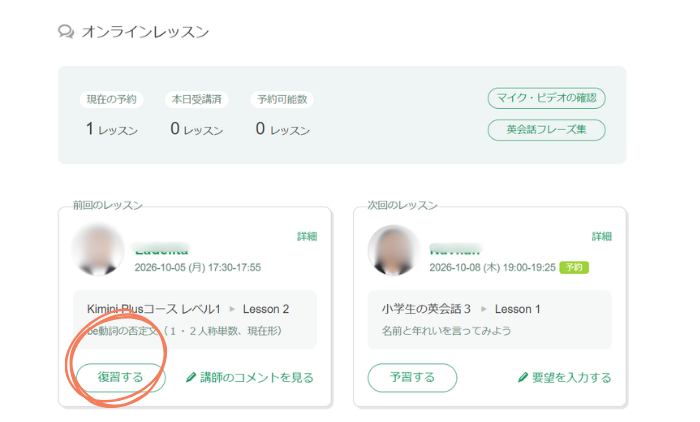Click 0 レッスン under 本日受講済
This screenshot has height=422, width=700.
point(197,130)
